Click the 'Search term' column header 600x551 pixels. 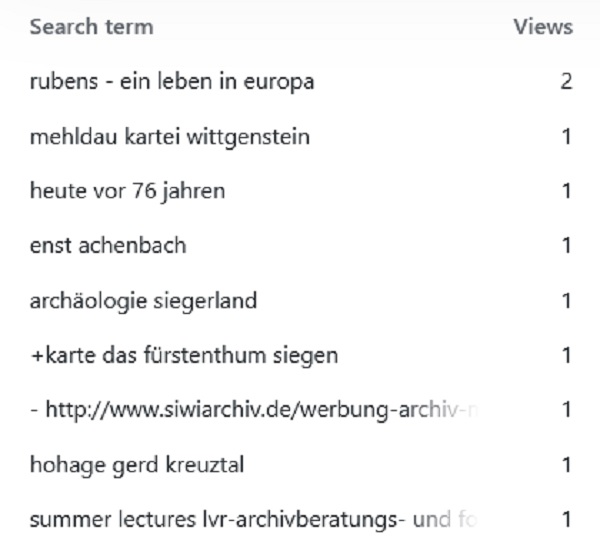tap(91, 27)
